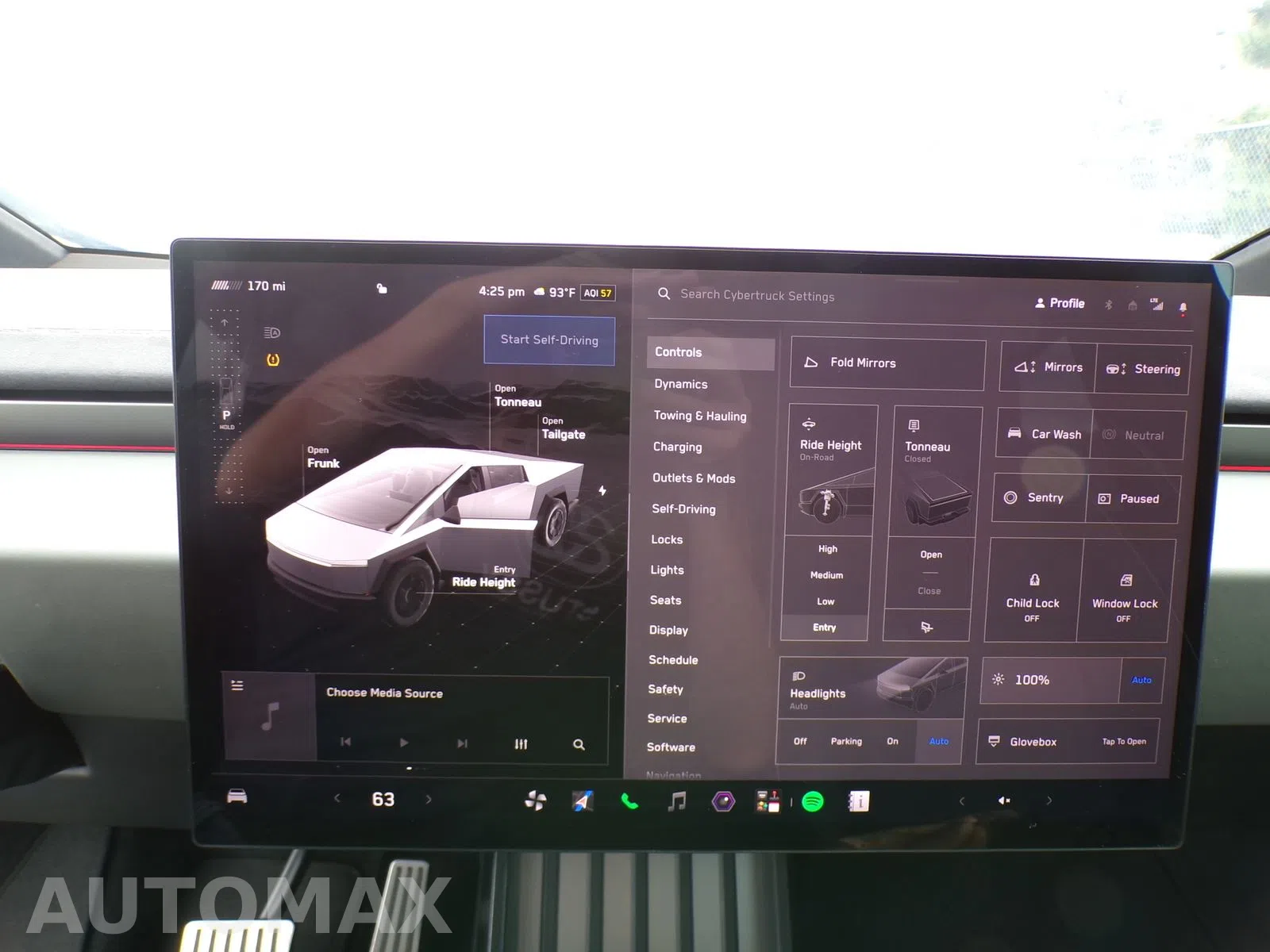Image resolution: width=1270 pixels, height=952 pixels.
Task: Tap the unlocked padlock status icon
Action: click(382, 289)
